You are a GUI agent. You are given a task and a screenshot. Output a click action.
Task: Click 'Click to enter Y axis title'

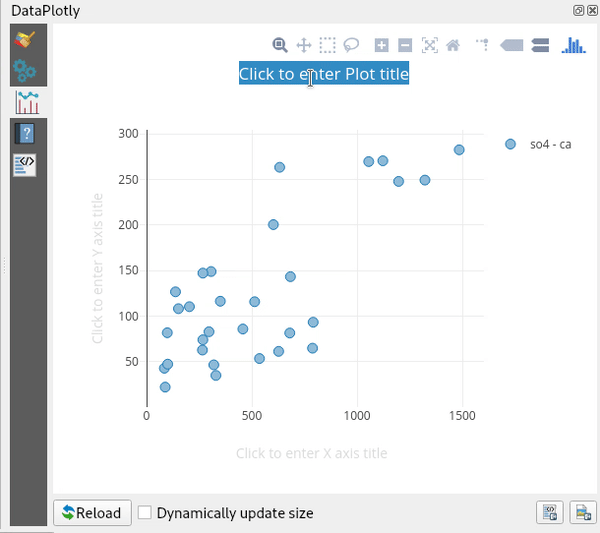(98, 268)
